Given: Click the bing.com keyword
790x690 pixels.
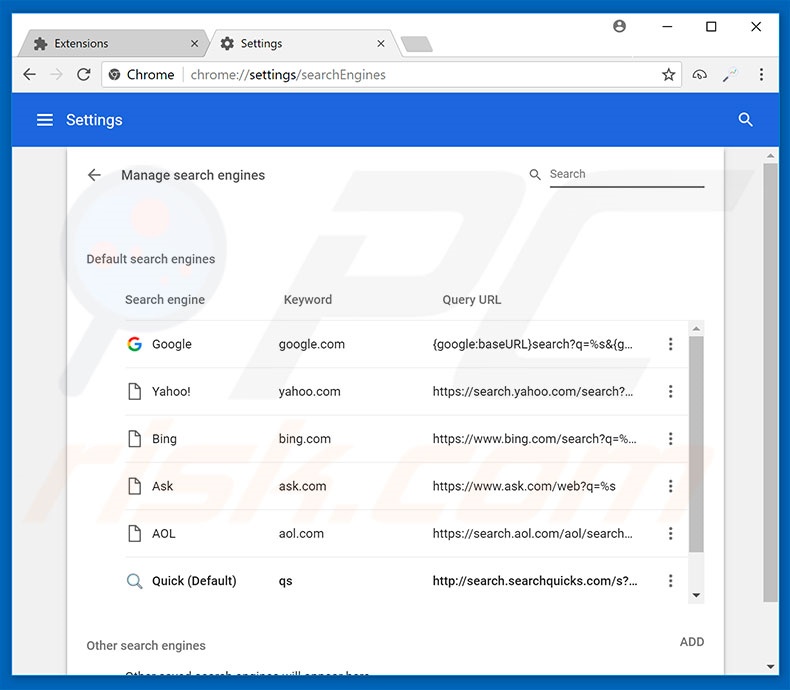Looking at the screenshot, I should click(305, 439).
